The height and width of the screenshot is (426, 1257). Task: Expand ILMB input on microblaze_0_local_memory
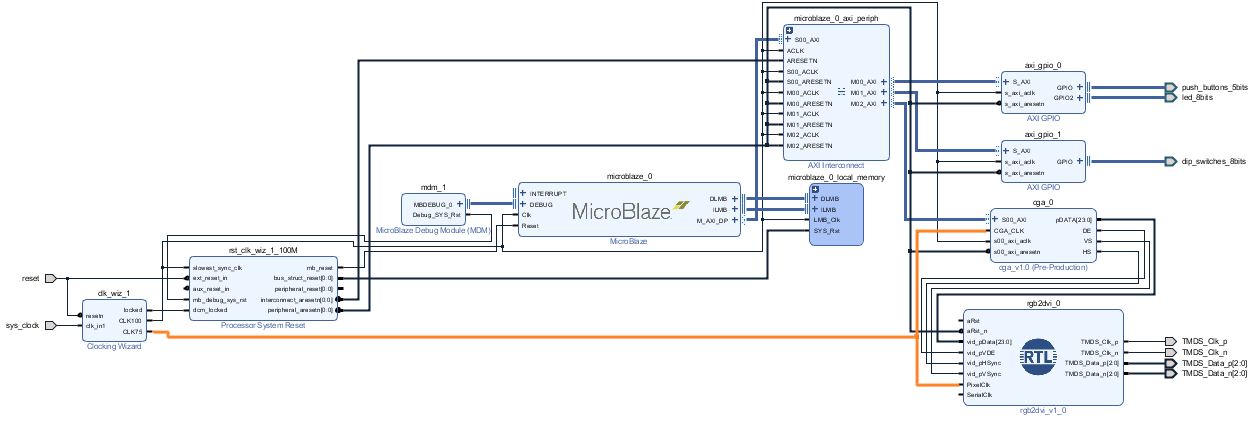tap(815, 209)
